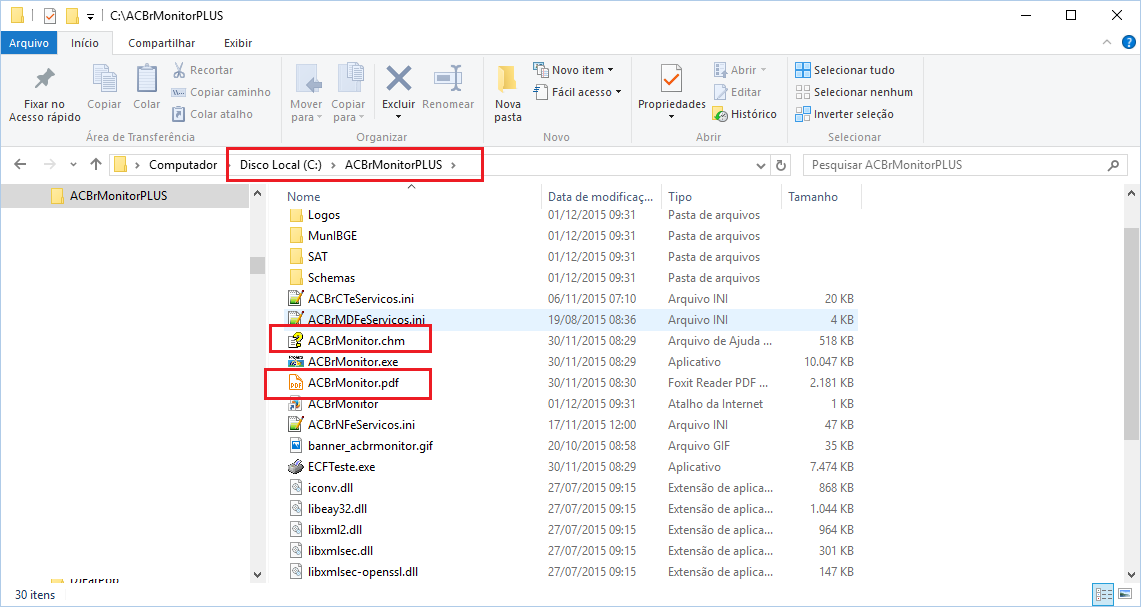1141x607 pixels.
Task: Open the Copiar para dropdown
Action: coord(348,111)
